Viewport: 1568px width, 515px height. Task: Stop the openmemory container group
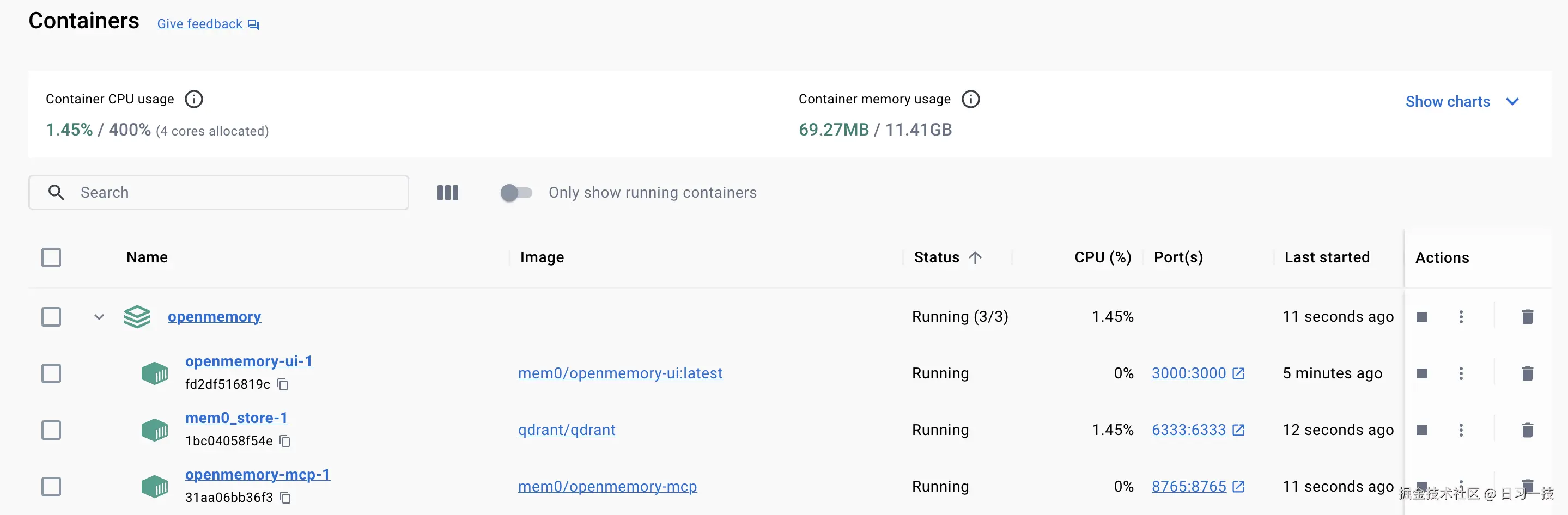pyautogui.click(x=1422, y=316)
